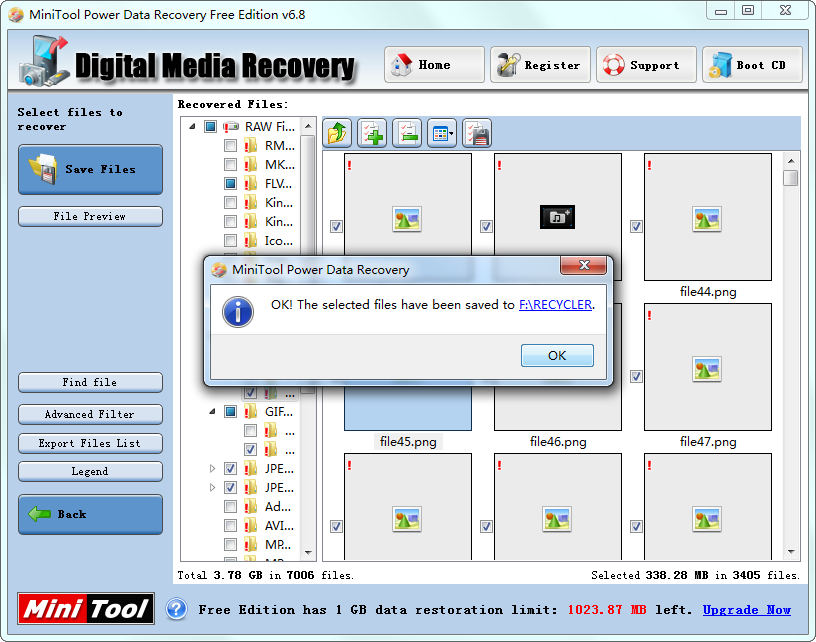Check the RM... folder checkbox

[231, 146]
